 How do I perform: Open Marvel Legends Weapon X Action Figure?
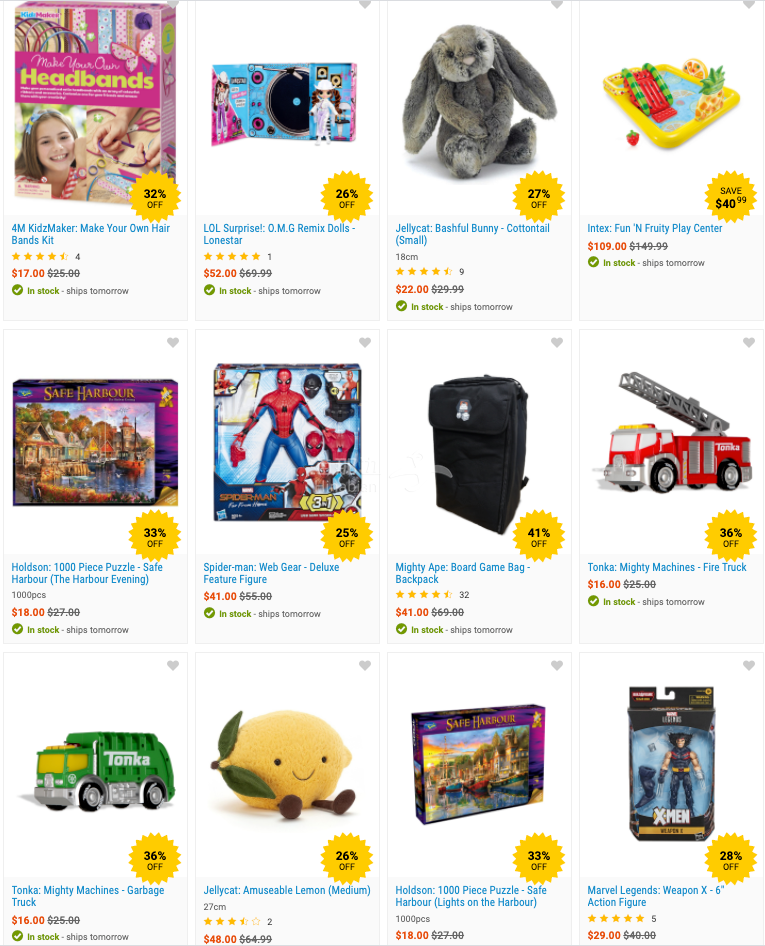click(x=655, y=896)
